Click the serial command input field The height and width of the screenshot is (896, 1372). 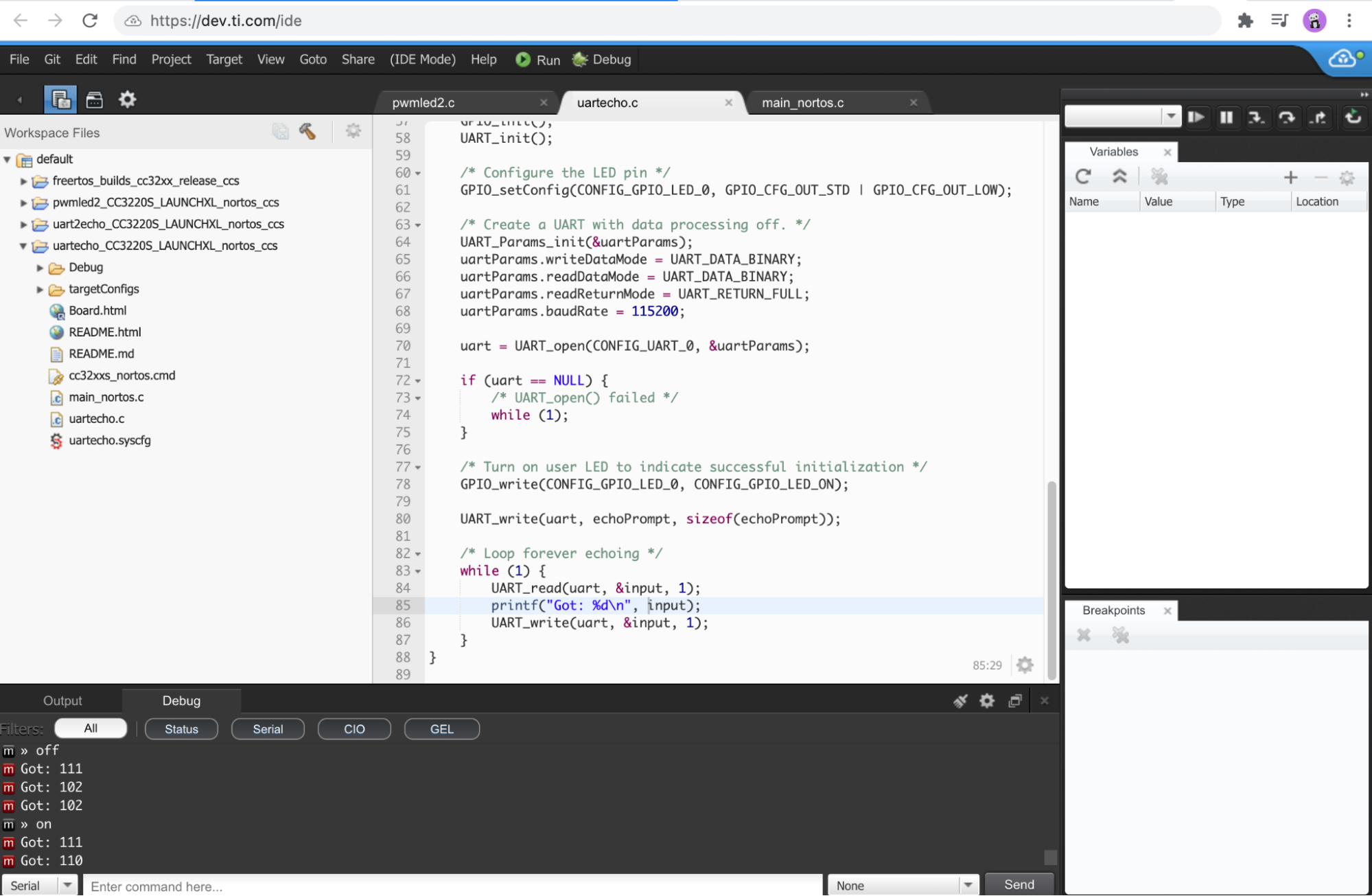453,886
